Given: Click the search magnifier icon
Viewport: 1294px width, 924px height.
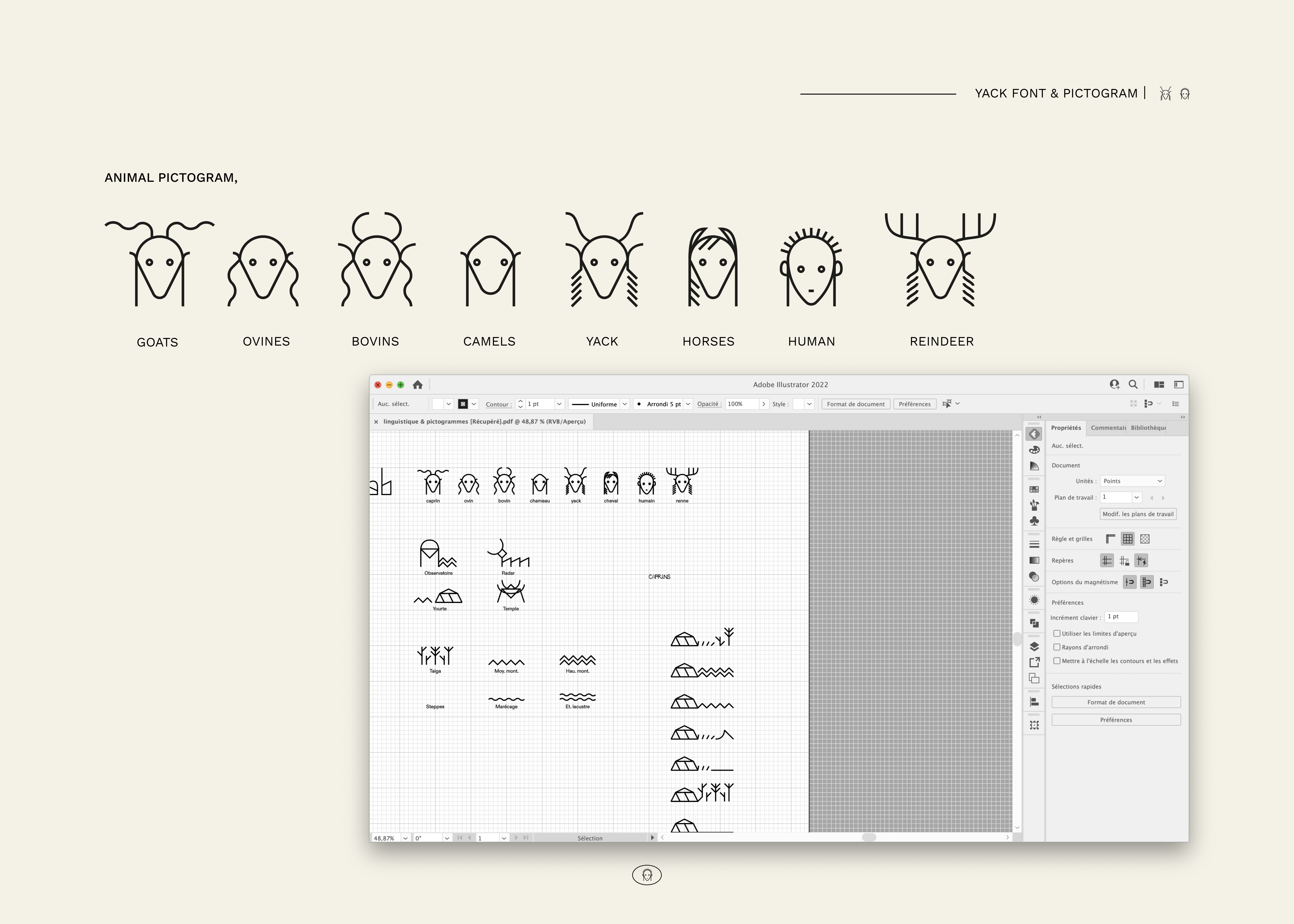Looking at the screenshot, I should (x=1133, y=385).
